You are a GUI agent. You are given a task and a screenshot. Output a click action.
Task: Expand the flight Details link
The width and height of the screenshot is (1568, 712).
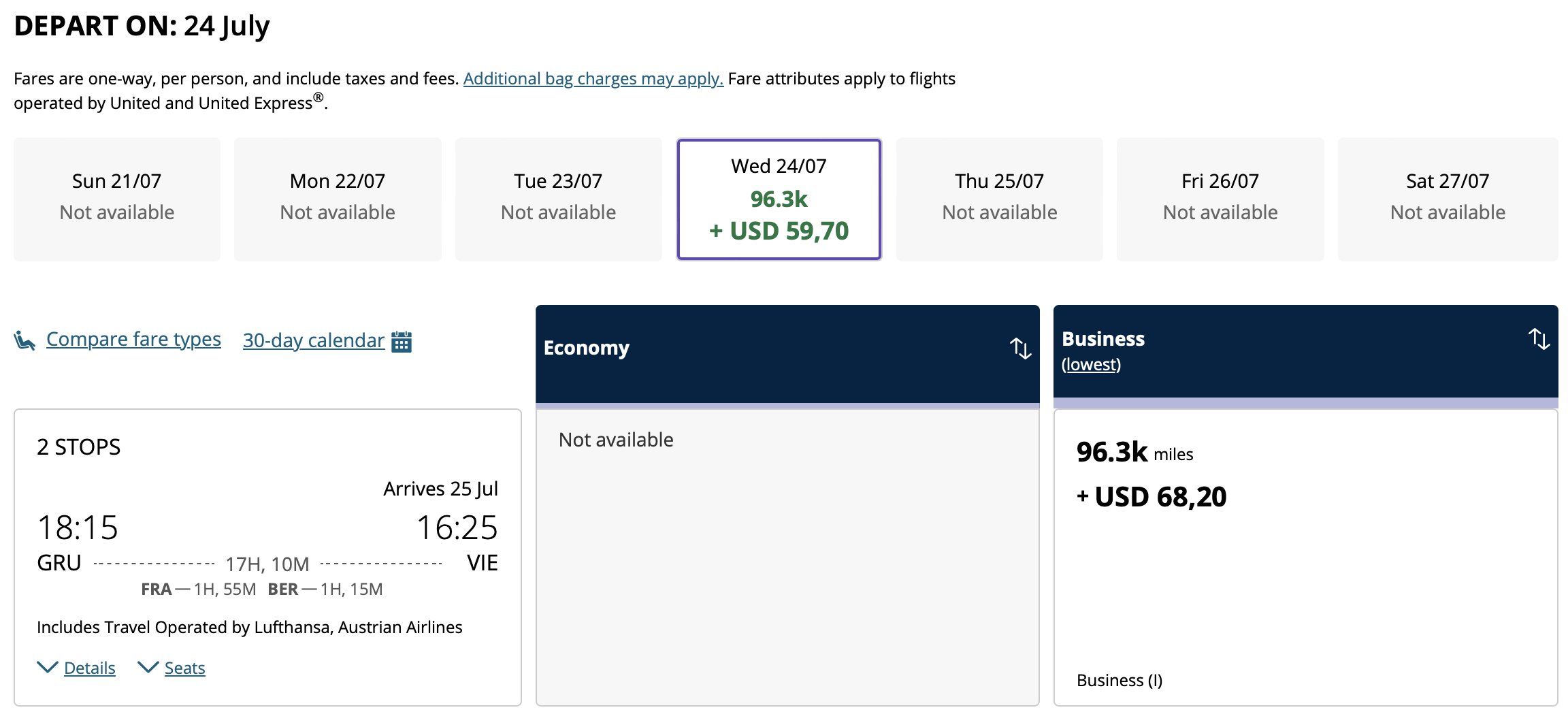point(89,668)
